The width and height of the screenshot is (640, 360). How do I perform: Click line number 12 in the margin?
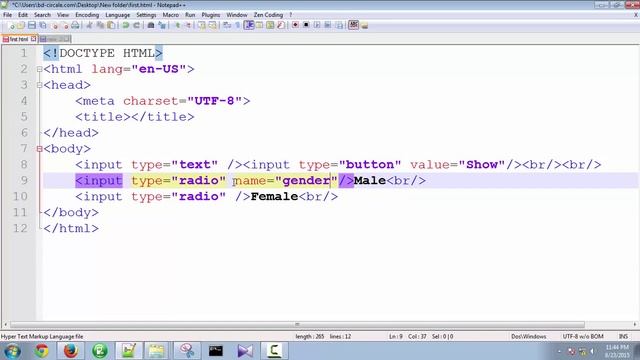coord(20,228)
